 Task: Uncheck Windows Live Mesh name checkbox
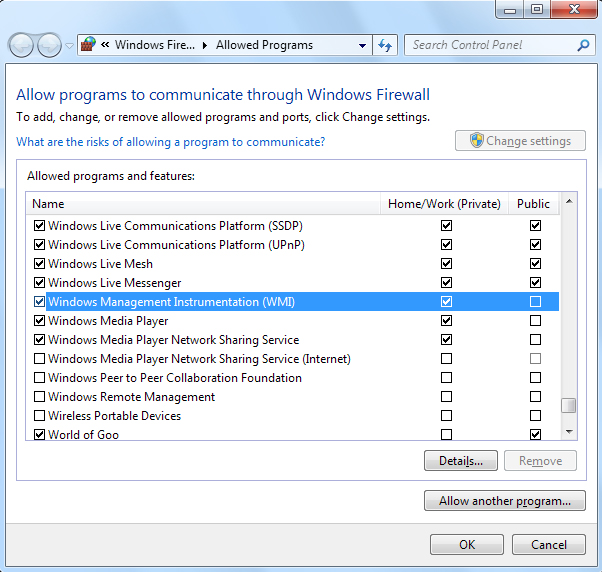point(40,263)
